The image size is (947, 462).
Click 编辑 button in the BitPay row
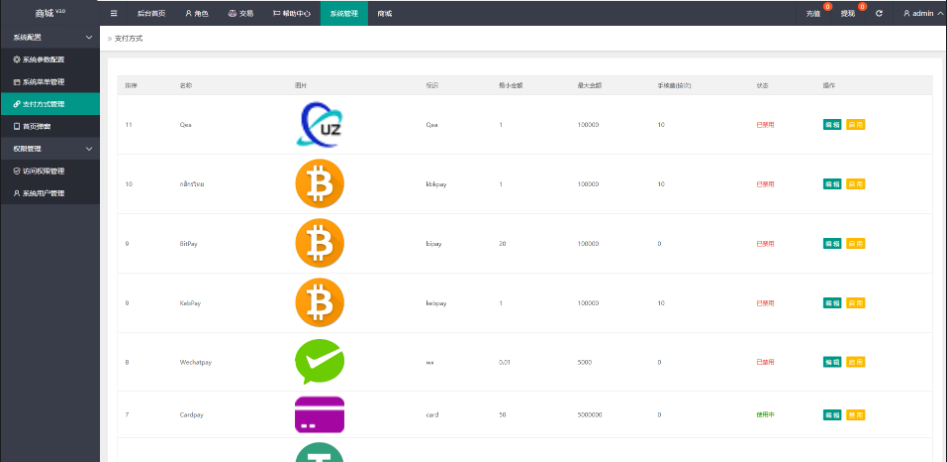click(832, 243)
